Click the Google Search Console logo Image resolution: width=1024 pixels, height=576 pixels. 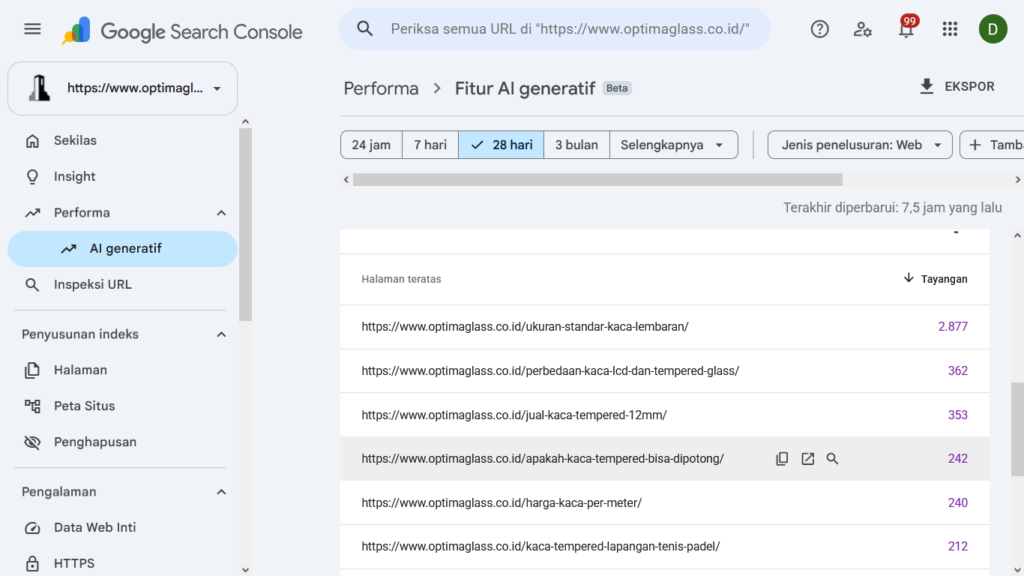click(182, 31)
